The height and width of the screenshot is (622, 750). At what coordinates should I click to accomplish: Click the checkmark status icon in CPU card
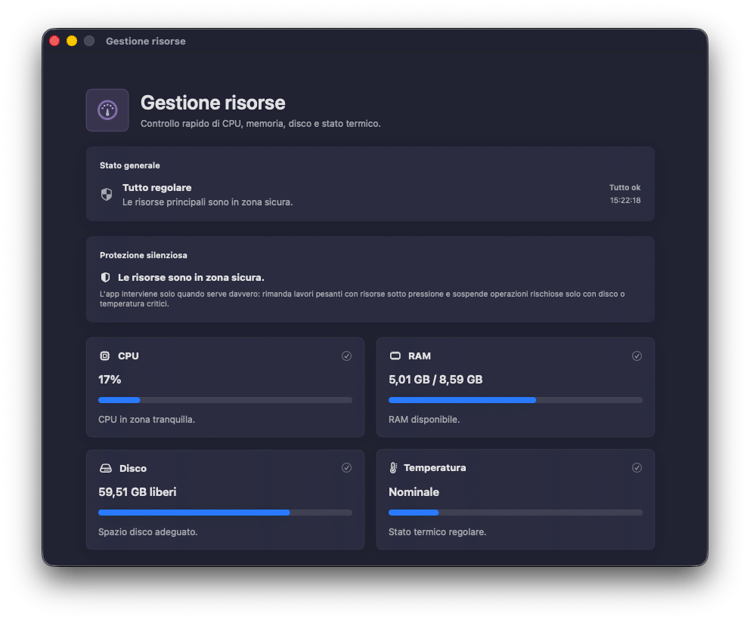[347, 356]
